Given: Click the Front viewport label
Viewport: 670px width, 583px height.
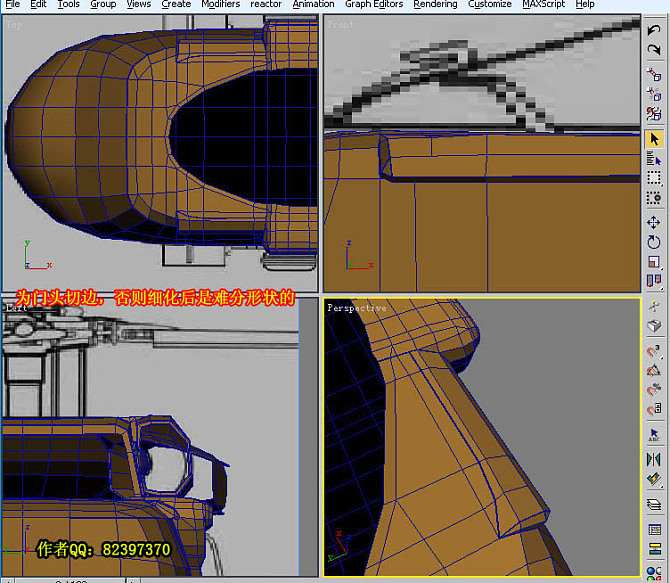Looking at the screenshot, I should pos(340,25).
